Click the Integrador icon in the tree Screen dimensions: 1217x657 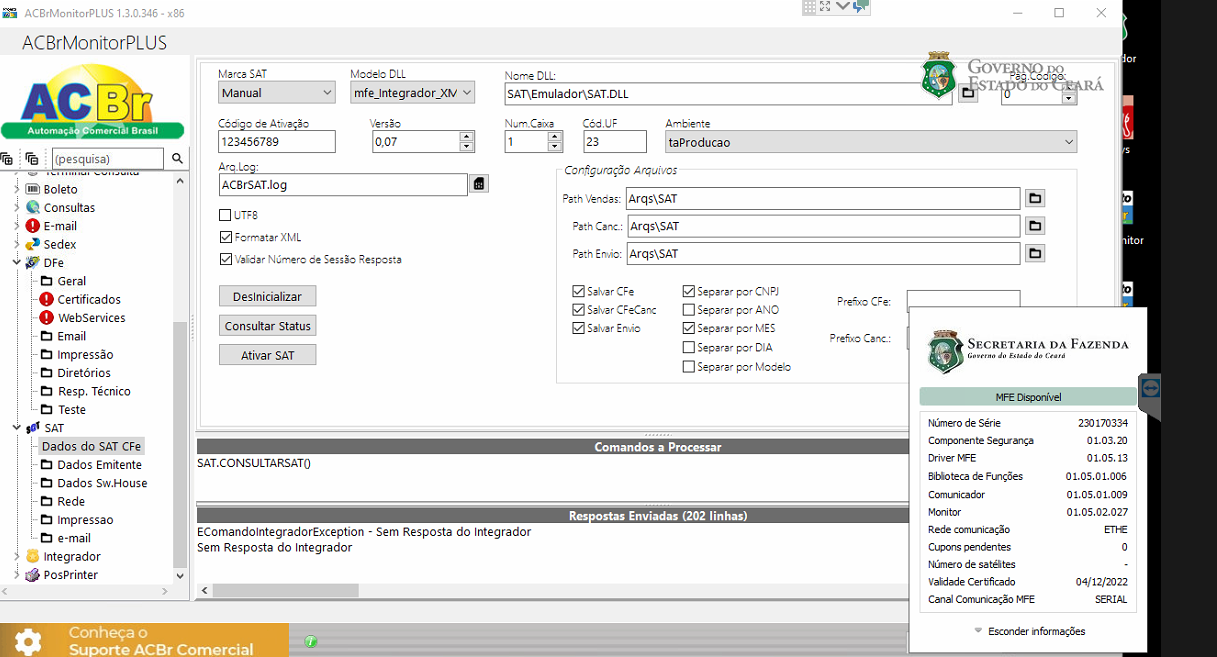(33, 556)
